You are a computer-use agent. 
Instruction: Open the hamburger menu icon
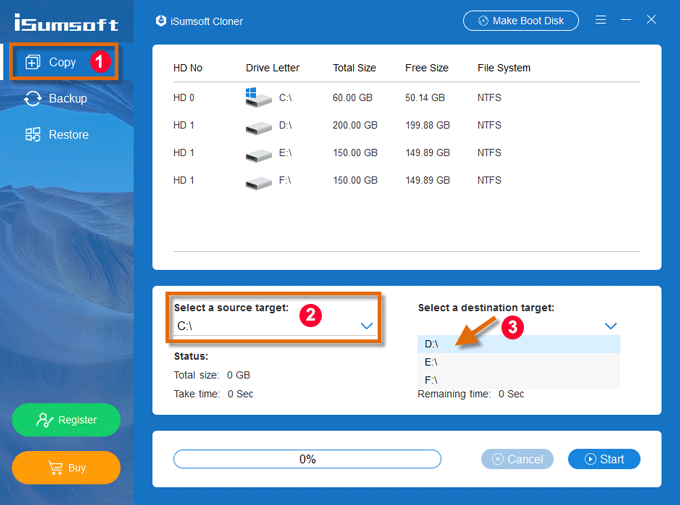(601, 20)
